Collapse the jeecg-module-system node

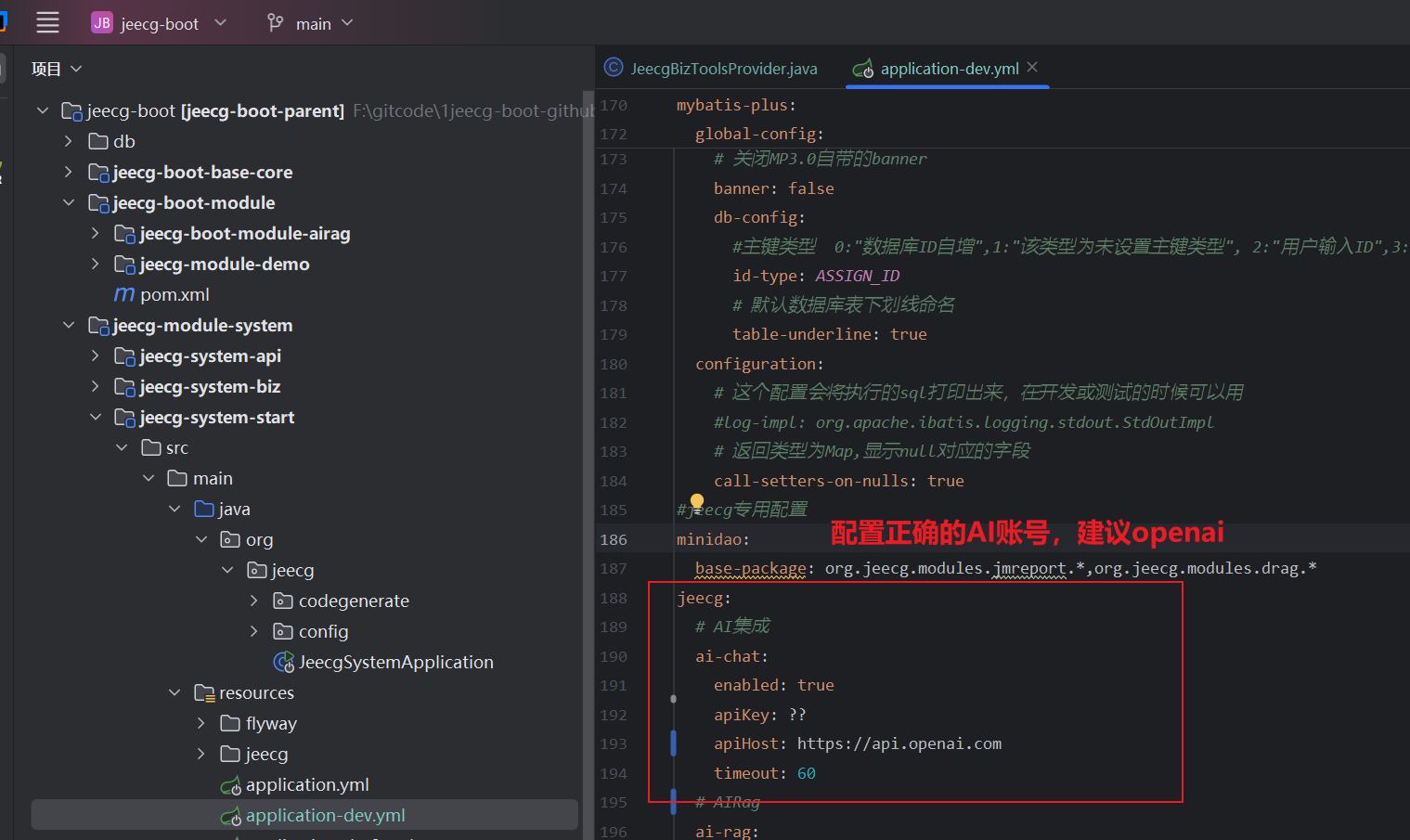click(69, 325)
